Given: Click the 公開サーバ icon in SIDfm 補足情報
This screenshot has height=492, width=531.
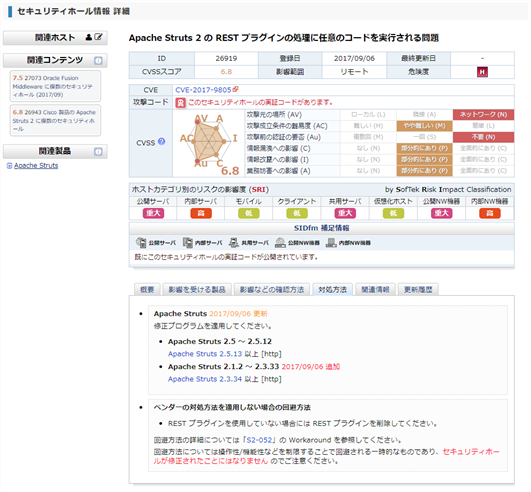Looking at the screenshot, I should pos(141,242).
